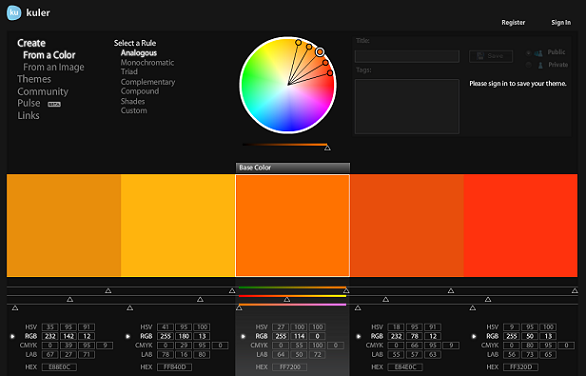
Task: Open the Community section
Action: pos(43,92)
